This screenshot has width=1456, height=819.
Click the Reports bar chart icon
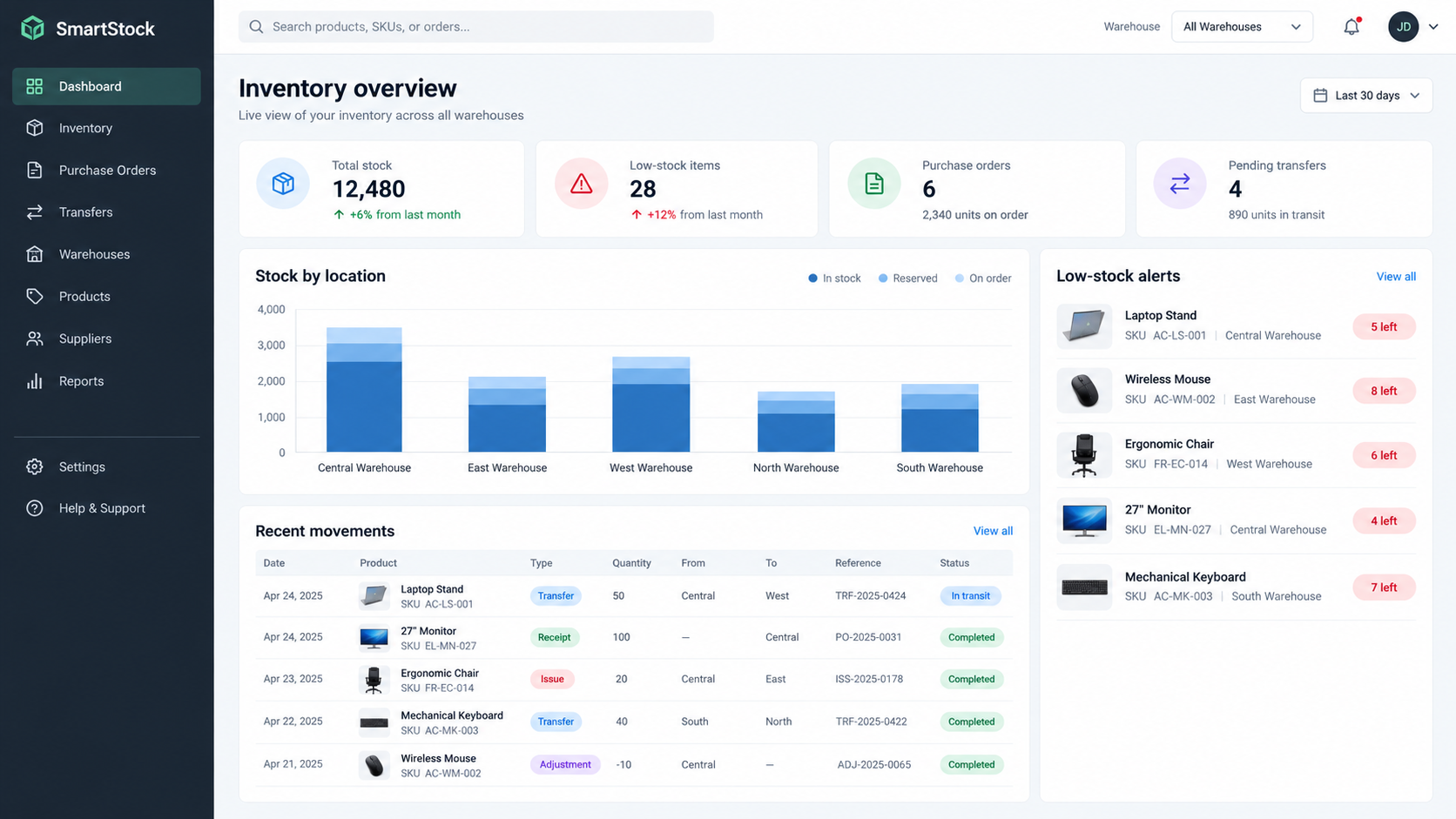[35, 381]
